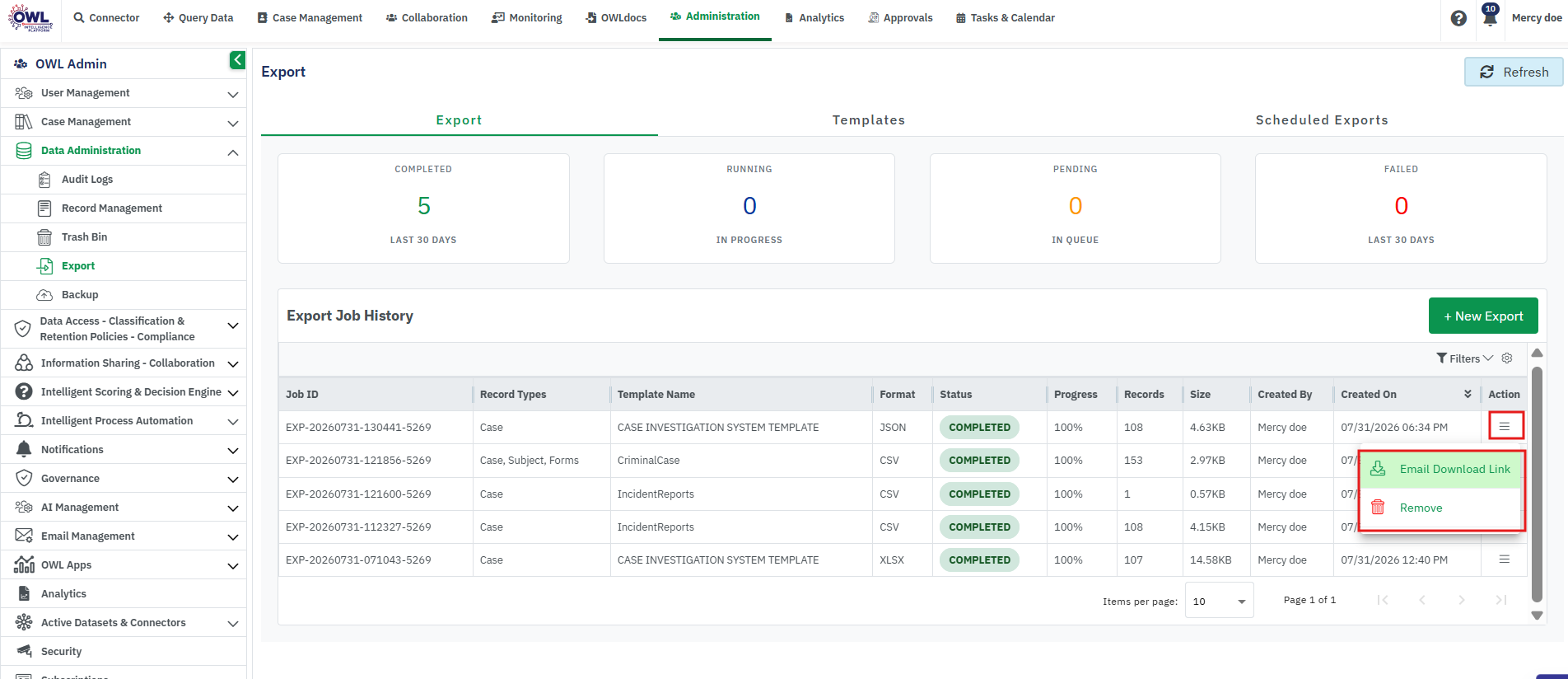Expand the Notifications section
Image resolution: width=1568 pixels, height=679 pixels.
coord(124,450)
